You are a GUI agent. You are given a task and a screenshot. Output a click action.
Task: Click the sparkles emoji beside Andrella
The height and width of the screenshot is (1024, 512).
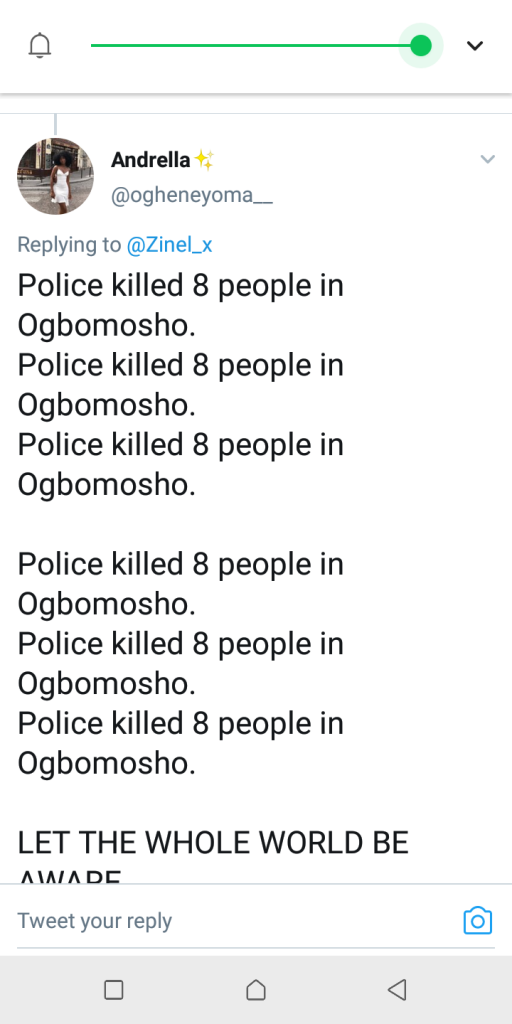(204, 160)
